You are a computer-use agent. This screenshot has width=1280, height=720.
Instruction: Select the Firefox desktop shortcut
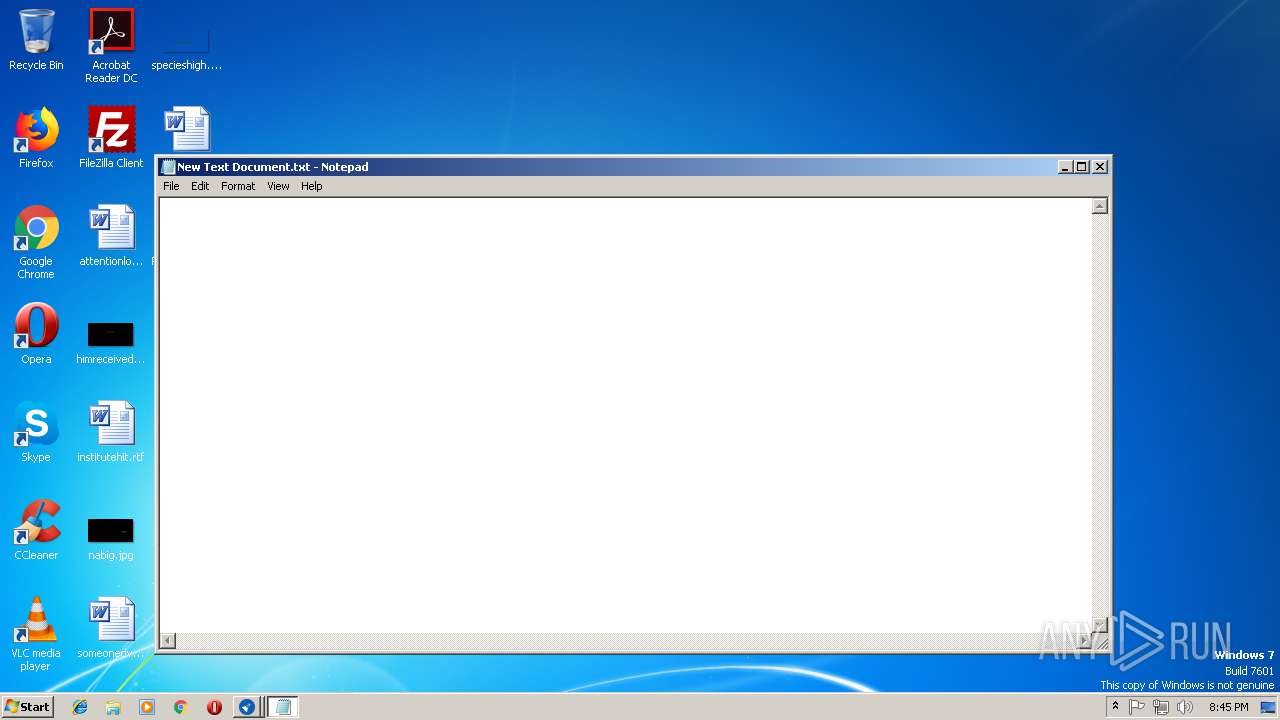click(x=36, y=138)
